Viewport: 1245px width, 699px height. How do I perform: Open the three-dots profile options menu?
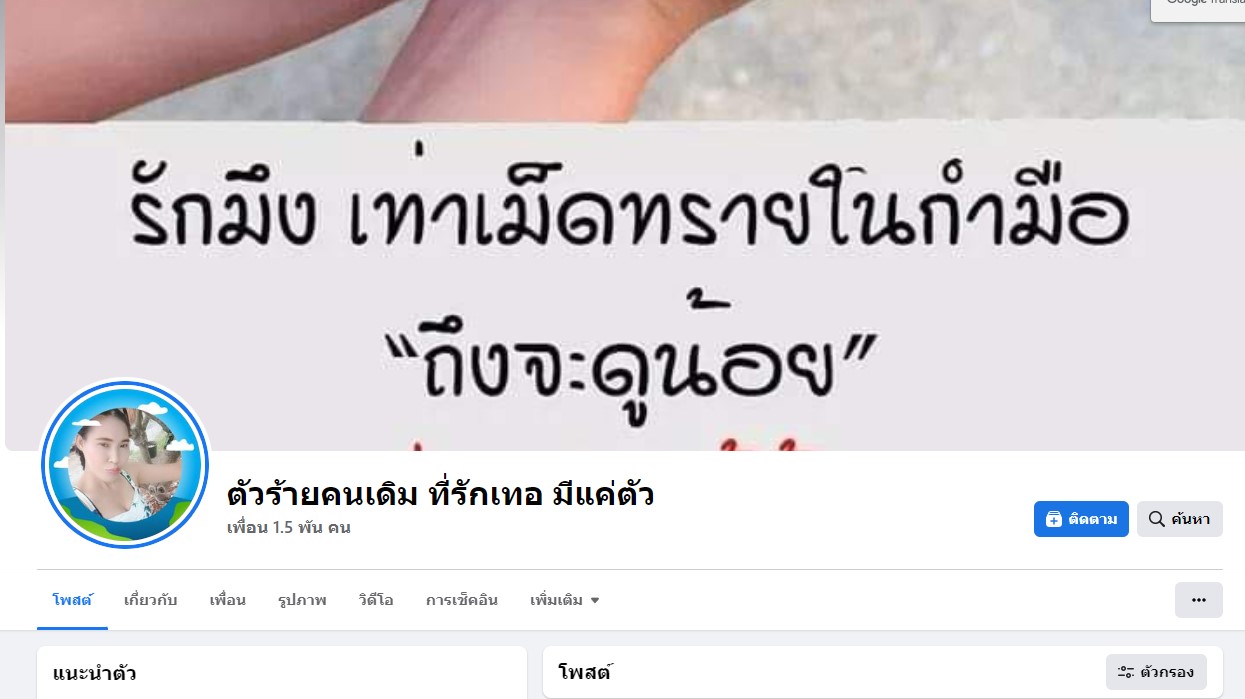(x=1199, y=600)
